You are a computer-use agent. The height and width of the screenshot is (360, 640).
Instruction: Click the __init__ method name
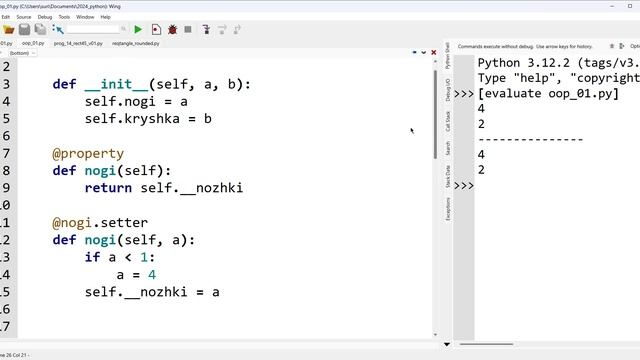(x=116, y=84)
